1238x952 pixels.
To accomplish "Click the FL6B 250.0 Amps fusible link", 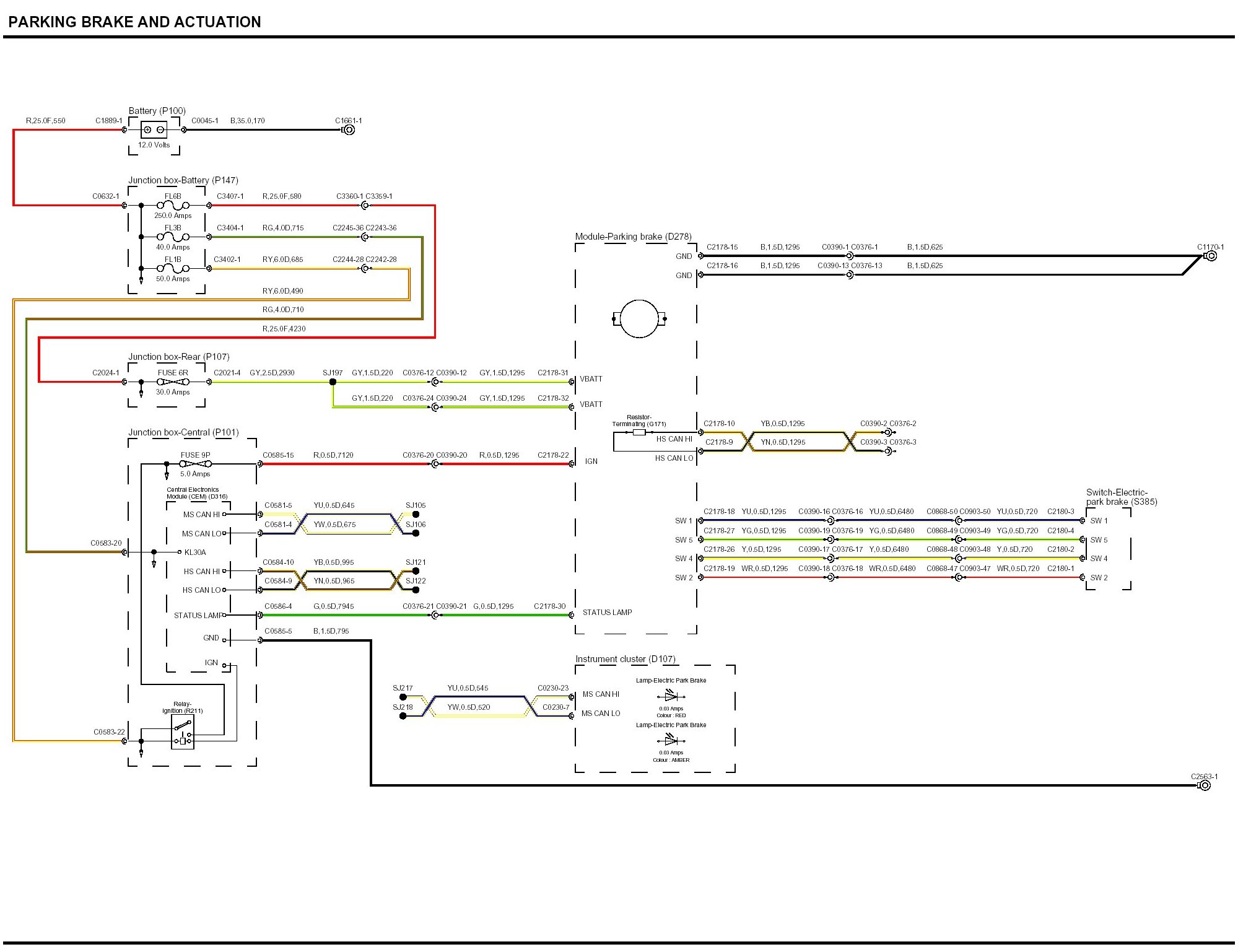I will [x=173, y=205].
